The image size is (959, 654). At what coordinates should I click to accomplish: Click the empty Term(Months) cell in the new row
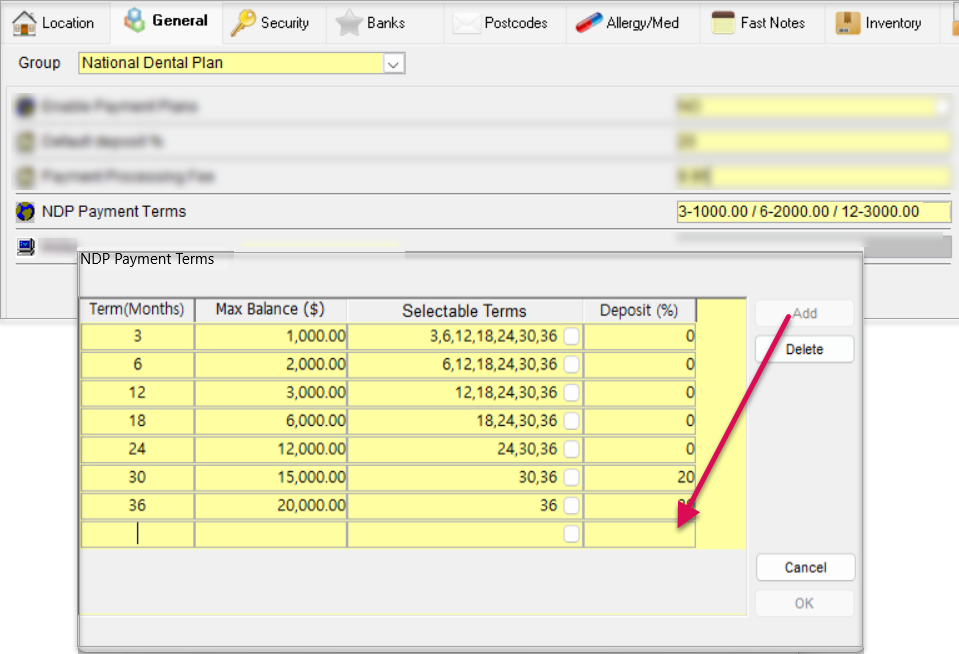(138, 534)
